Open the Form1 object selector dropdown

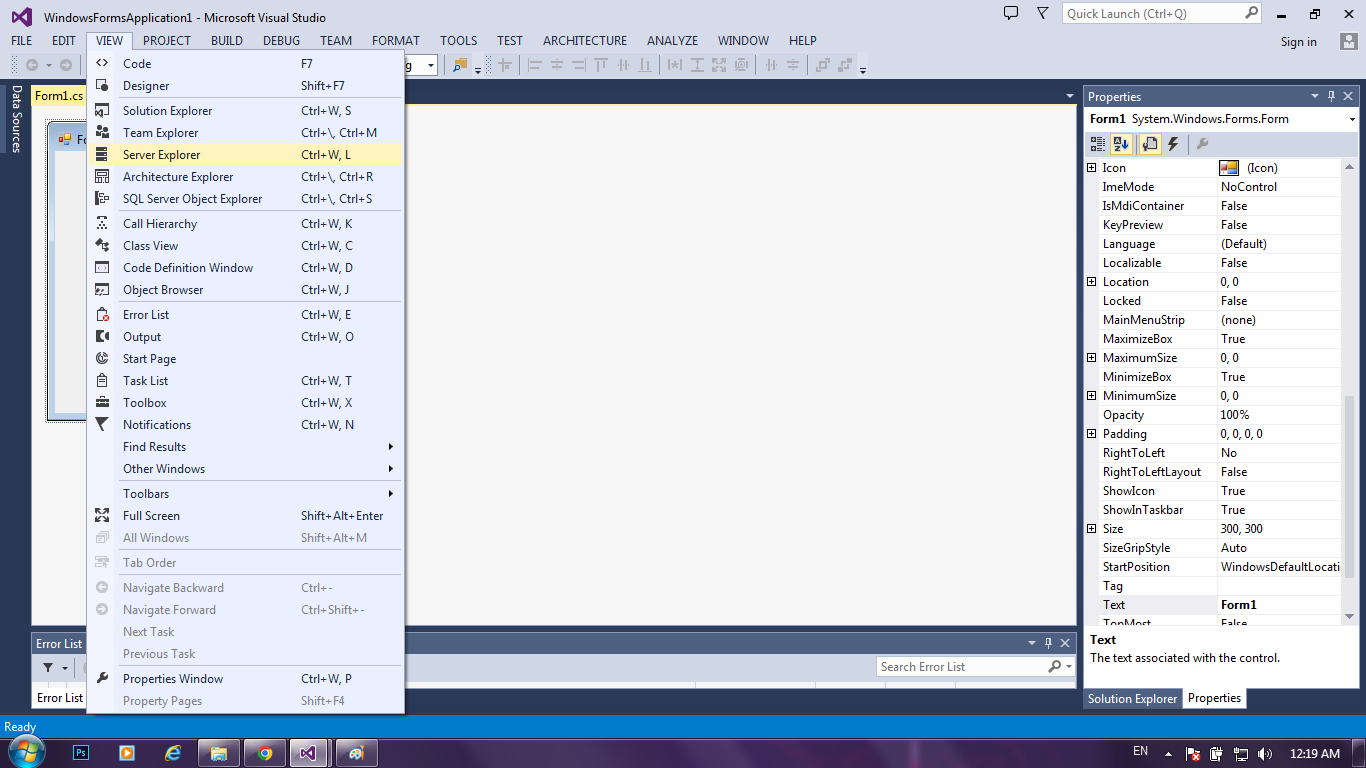[x=1351, y=119]
